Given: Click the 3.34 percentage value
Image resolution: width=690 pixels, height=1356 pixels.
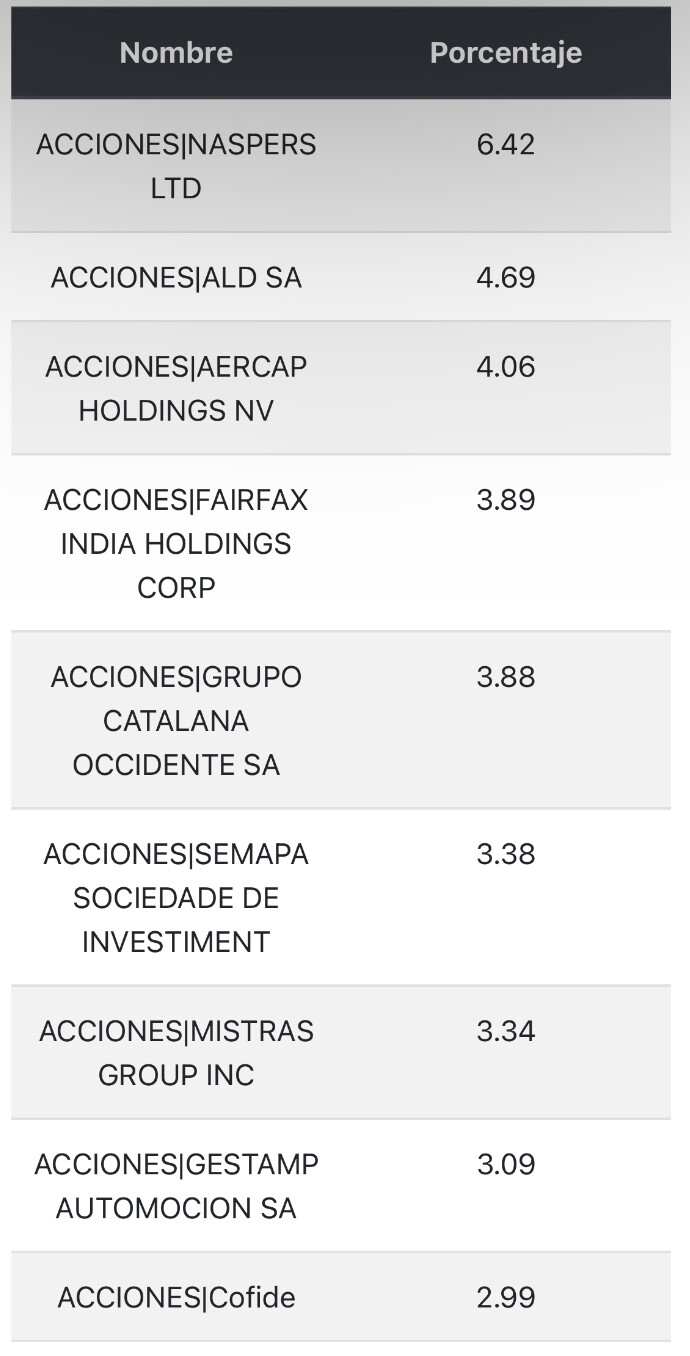Looking at the screenshot, I should point(506,1031).
